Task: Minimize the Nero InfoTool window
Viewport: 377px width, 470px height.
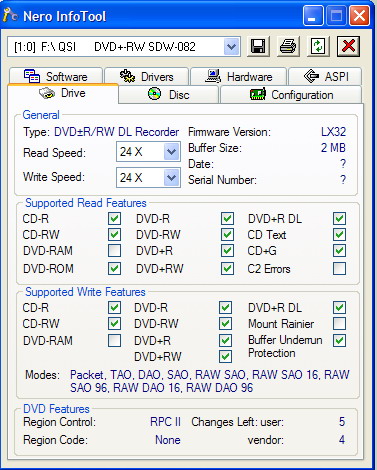Action: [313, 15]
